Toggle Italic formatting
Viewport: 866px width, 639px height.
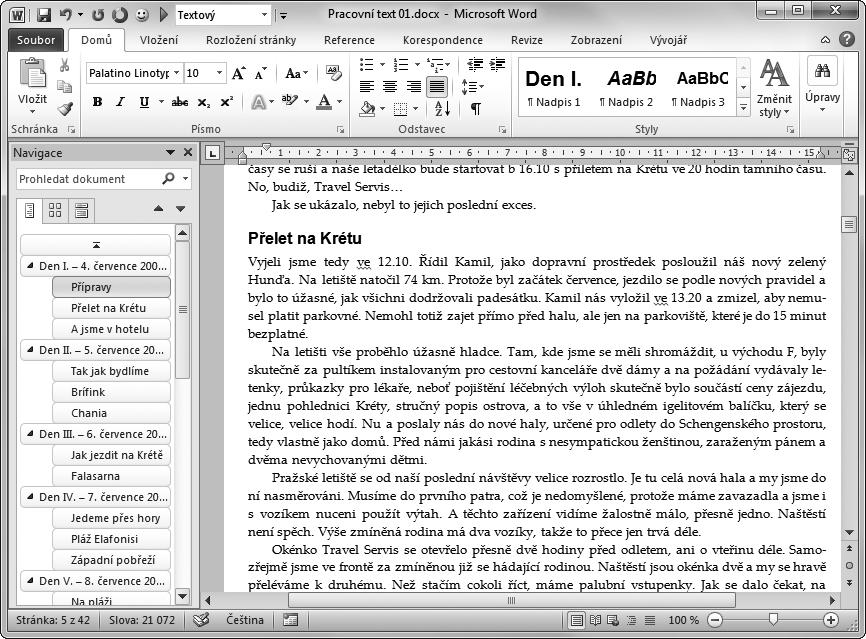click(120, 102)
